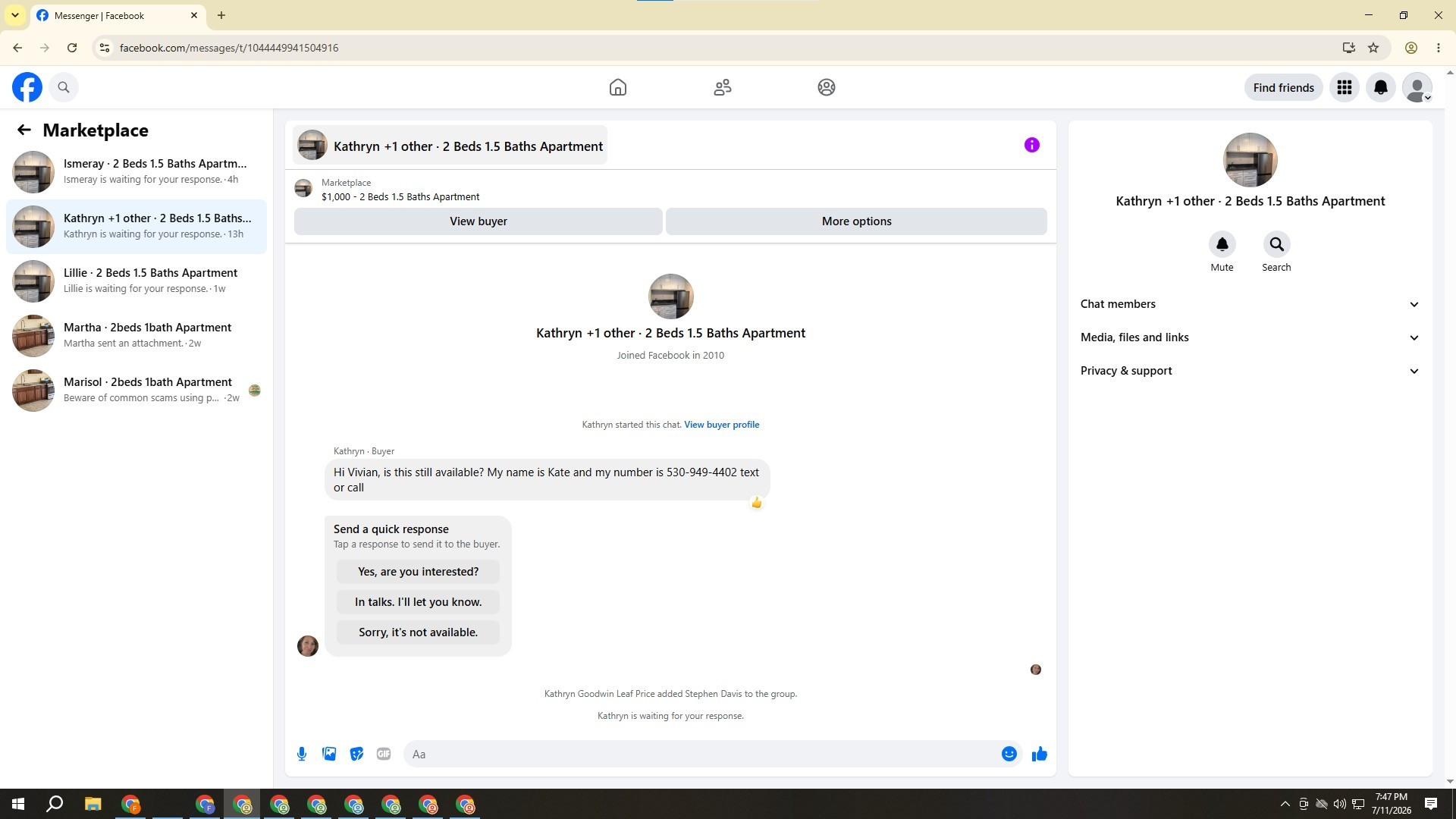Show hidden system tray icons chevron
Screen dimensions: 1456x819
tap(1285, 804)
